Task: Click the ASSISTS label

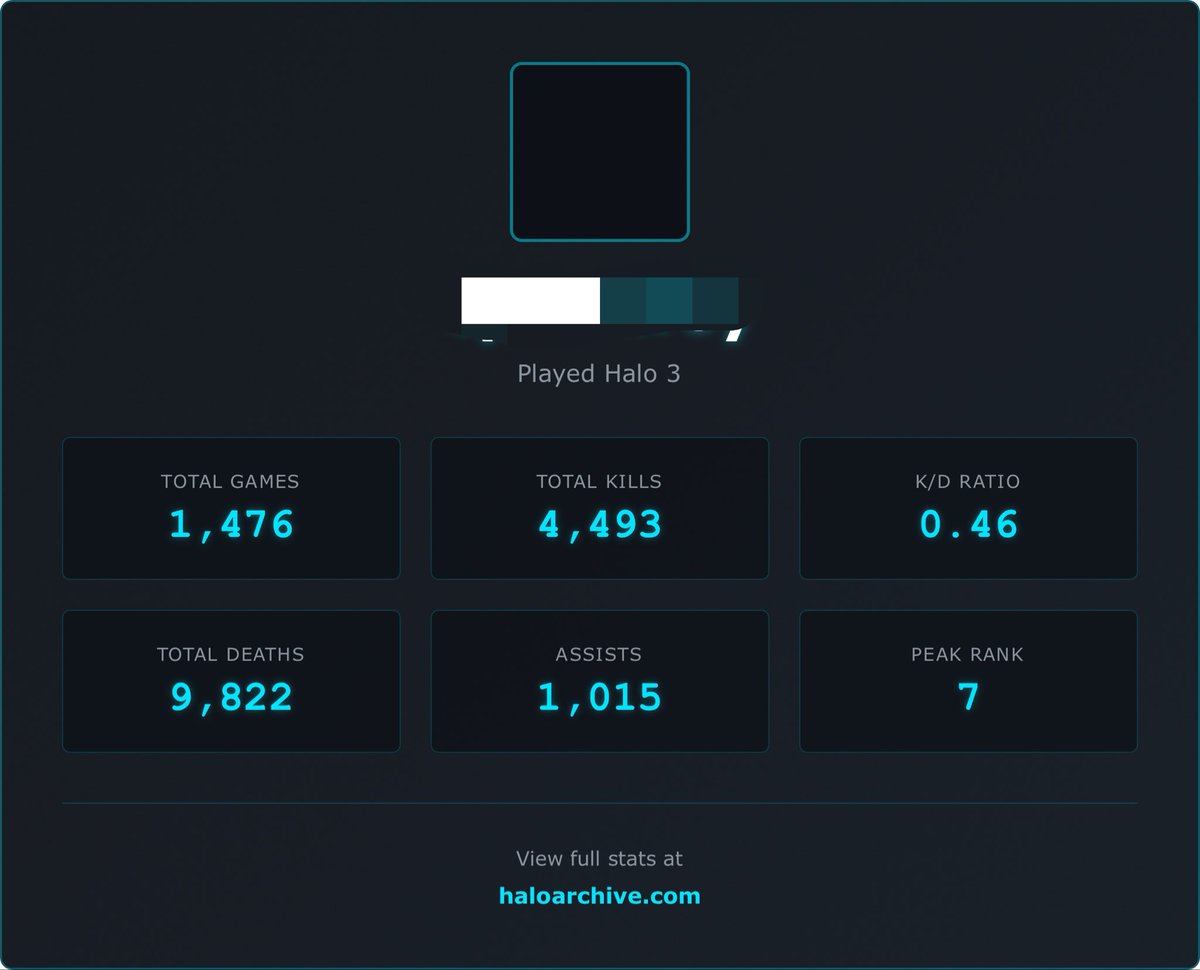Action: [x=599, y=655]
